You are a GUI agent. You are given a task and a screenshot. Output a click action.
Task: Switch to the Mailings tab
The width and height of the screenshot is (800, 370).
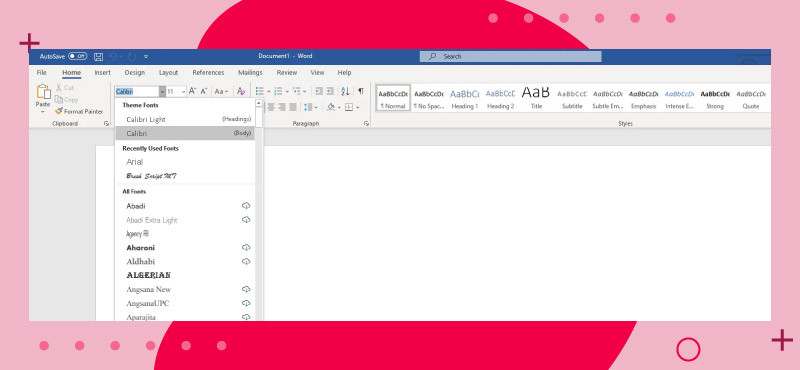tap(250, 72)
